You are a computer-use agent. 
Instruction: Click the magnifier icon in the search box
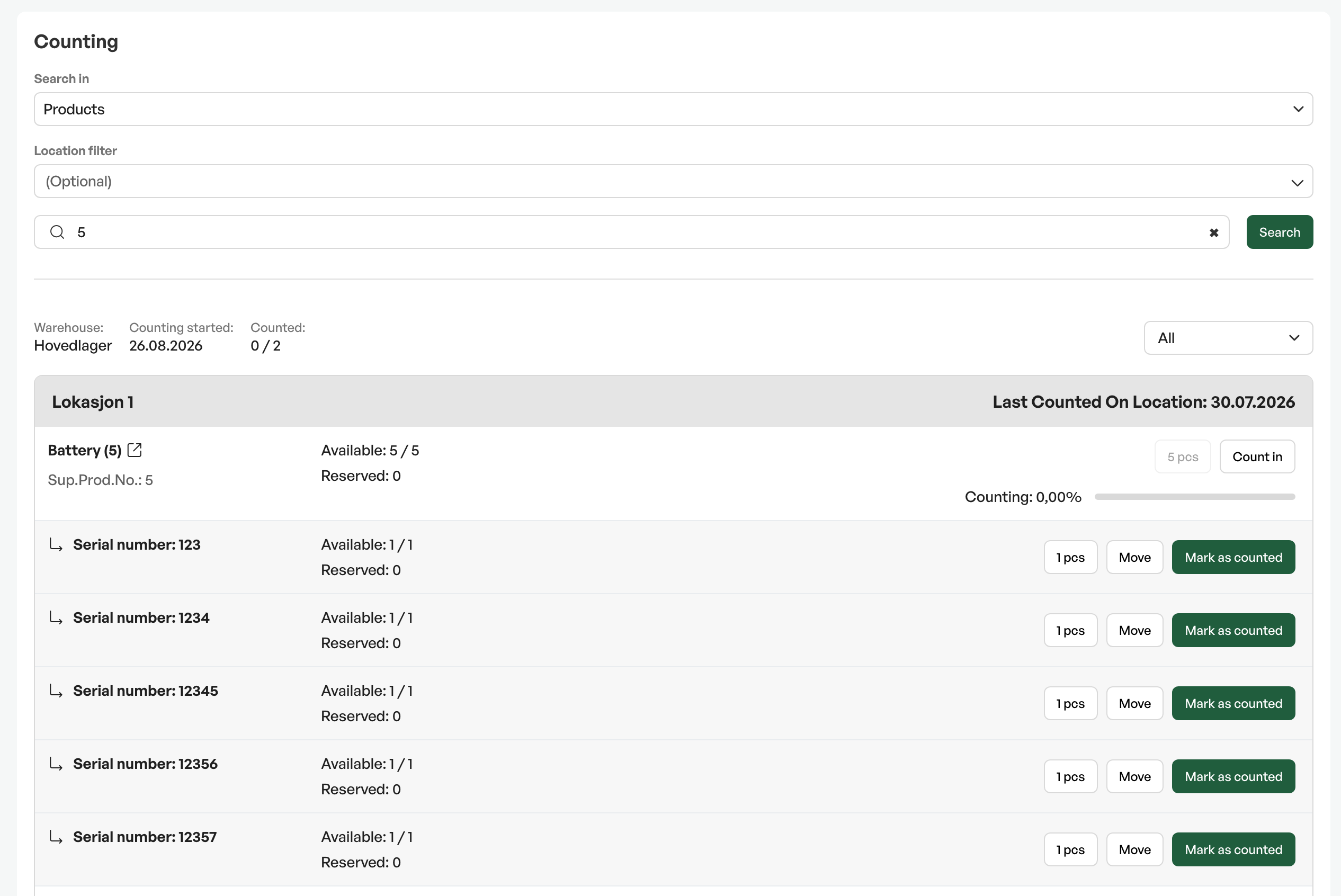(x=57, y=232)
